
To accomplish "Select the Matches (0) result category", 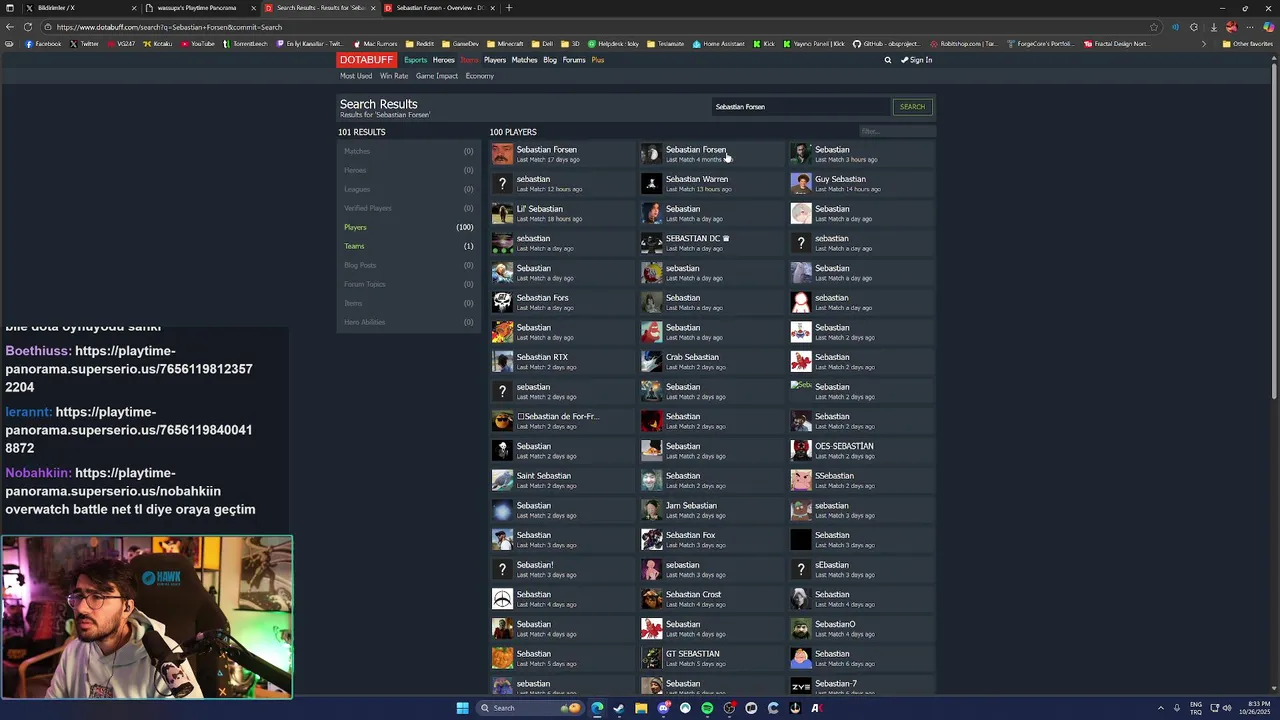I will pos(408,151).
